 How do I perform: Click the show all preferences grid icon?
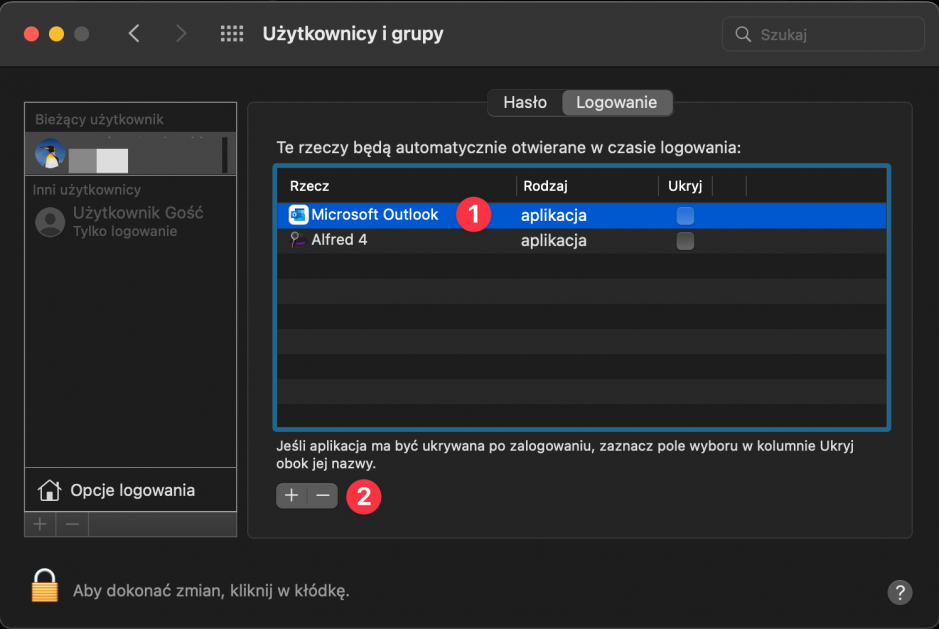(x=232, y=34)
